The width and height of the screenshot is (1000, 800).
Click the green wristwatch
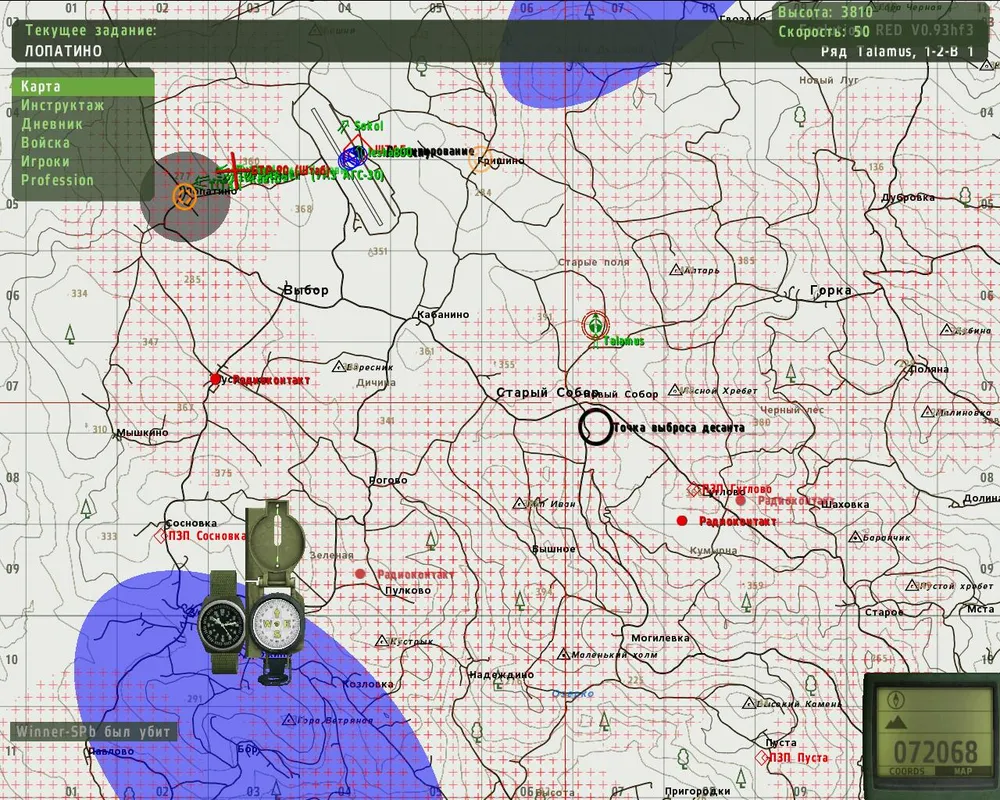[220, 624]
